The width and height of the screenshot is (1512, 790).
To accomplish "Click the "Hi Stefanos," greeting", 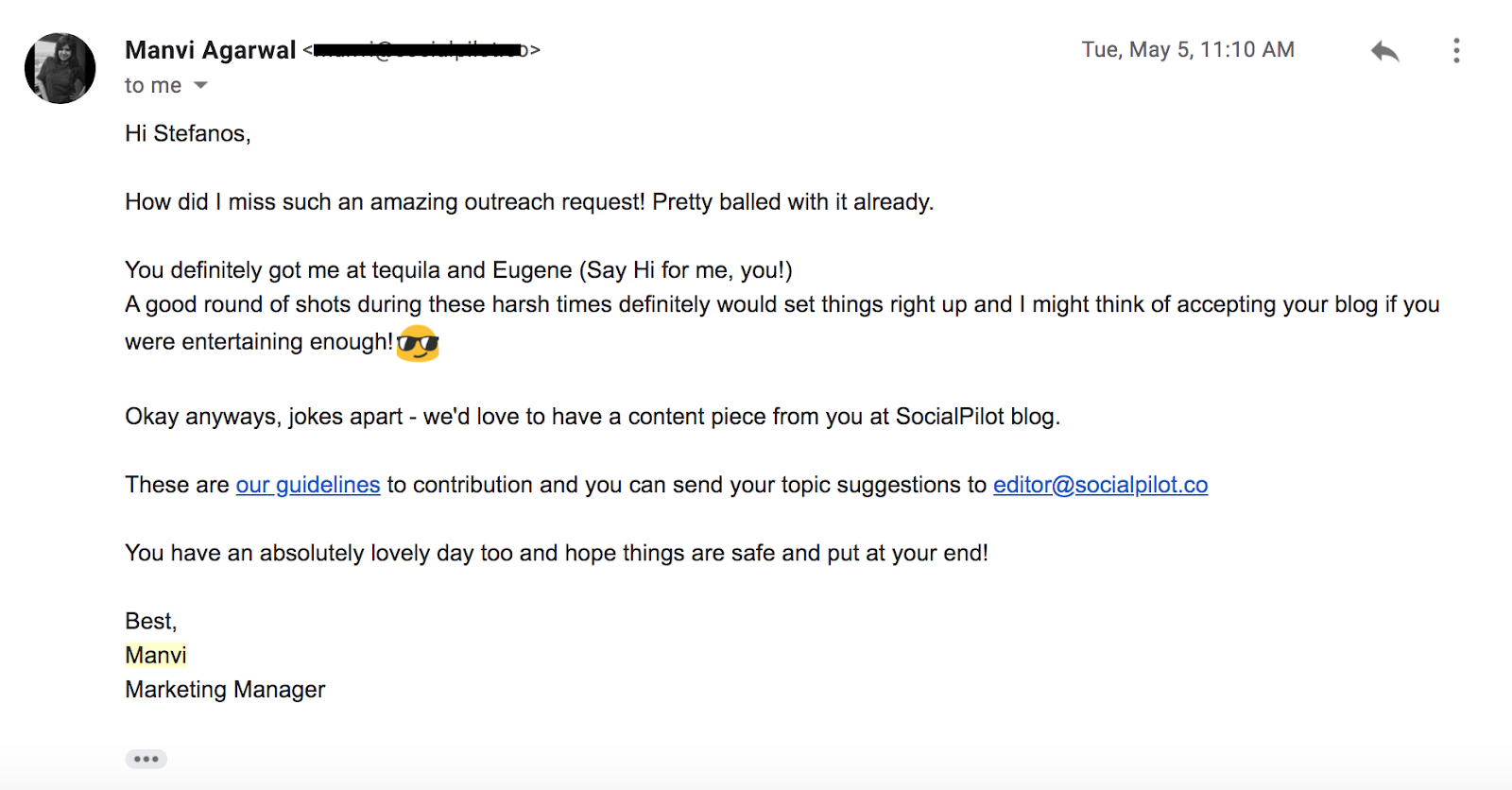I will [x=188, y=133].
